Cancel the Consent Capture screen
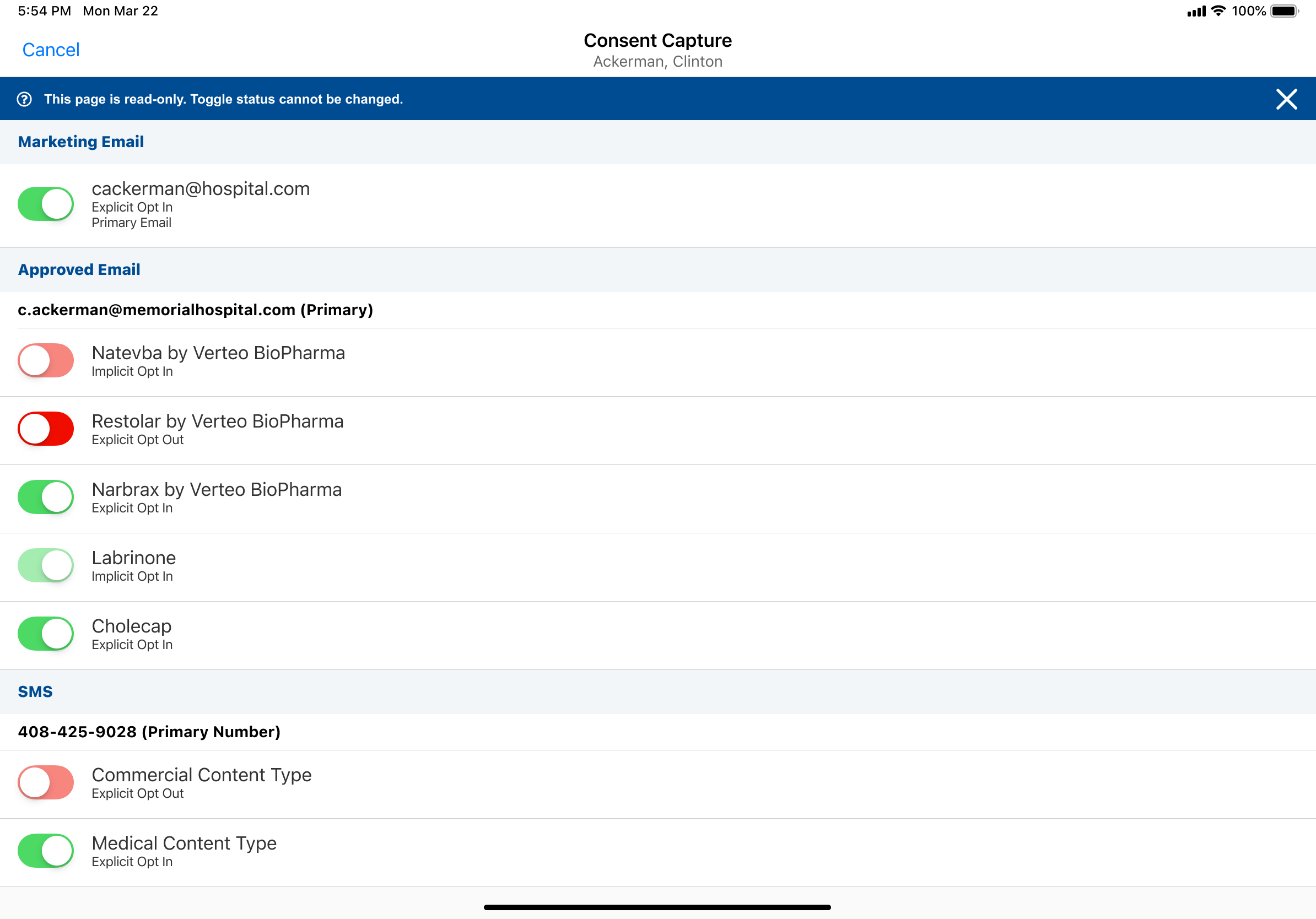This screenshot has width=1316, height=919. pyautogui.click(x=51, y=50)
